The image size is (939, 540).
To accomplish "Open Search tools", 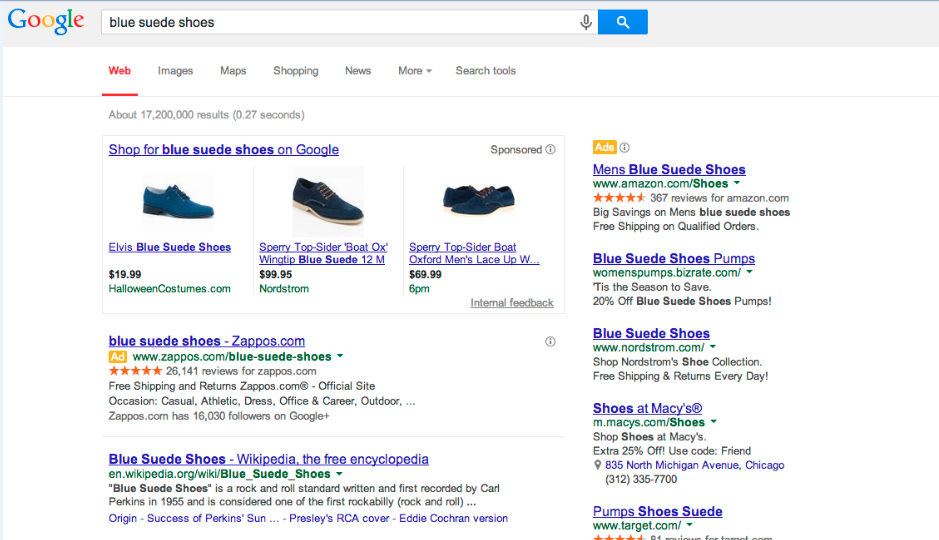I will pyautogui.click(x=486, y=71).
